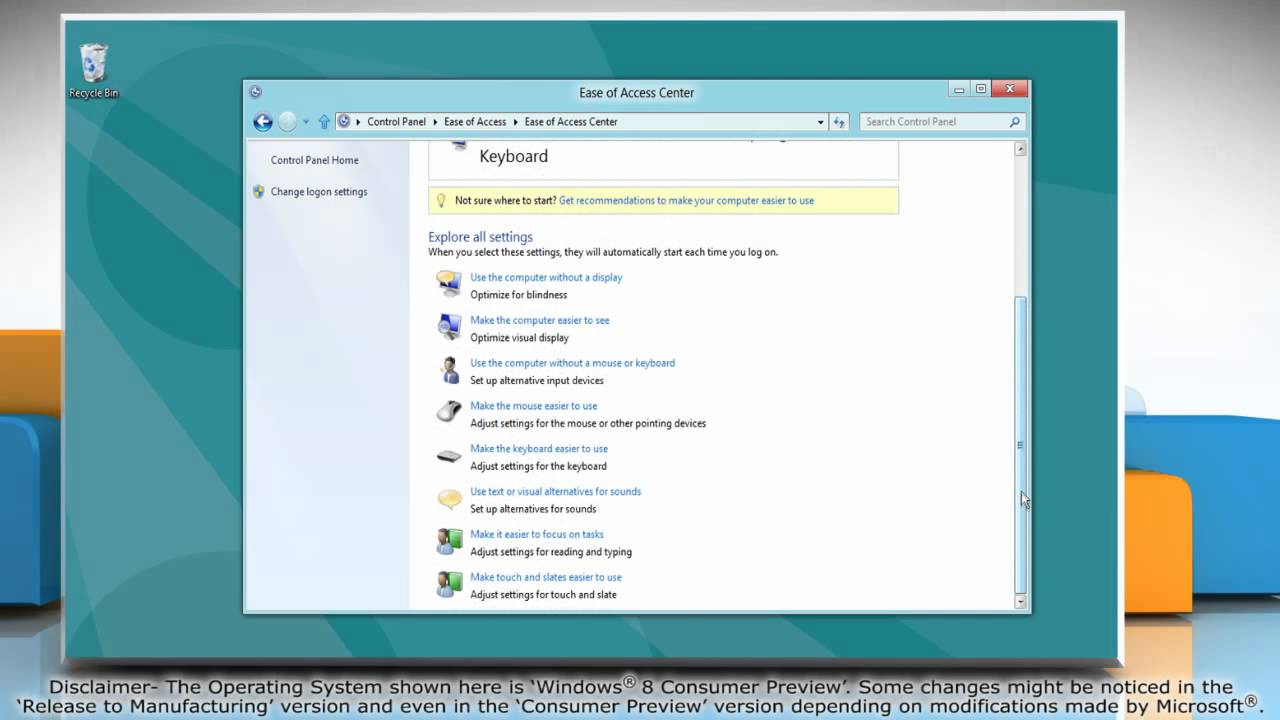This screenshot has height=720, width=1280.
Task: Click the keyboard icon beside keyboard settings
Action: click(449, 456)
